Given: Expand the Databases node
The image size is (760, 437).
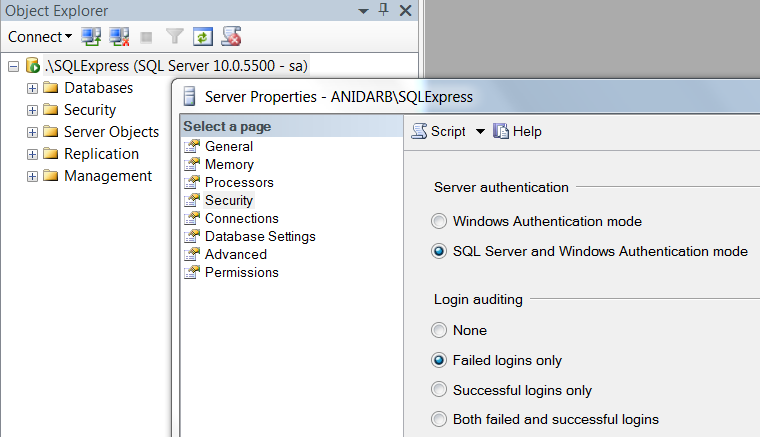Looking at the screenshot, I should tap(33, 88).
